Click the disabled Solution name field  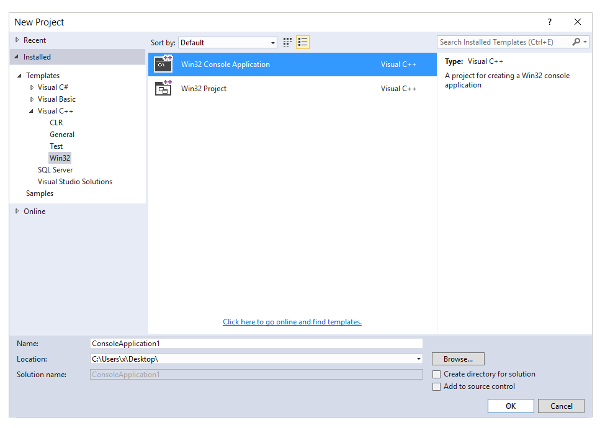[256, 374]
